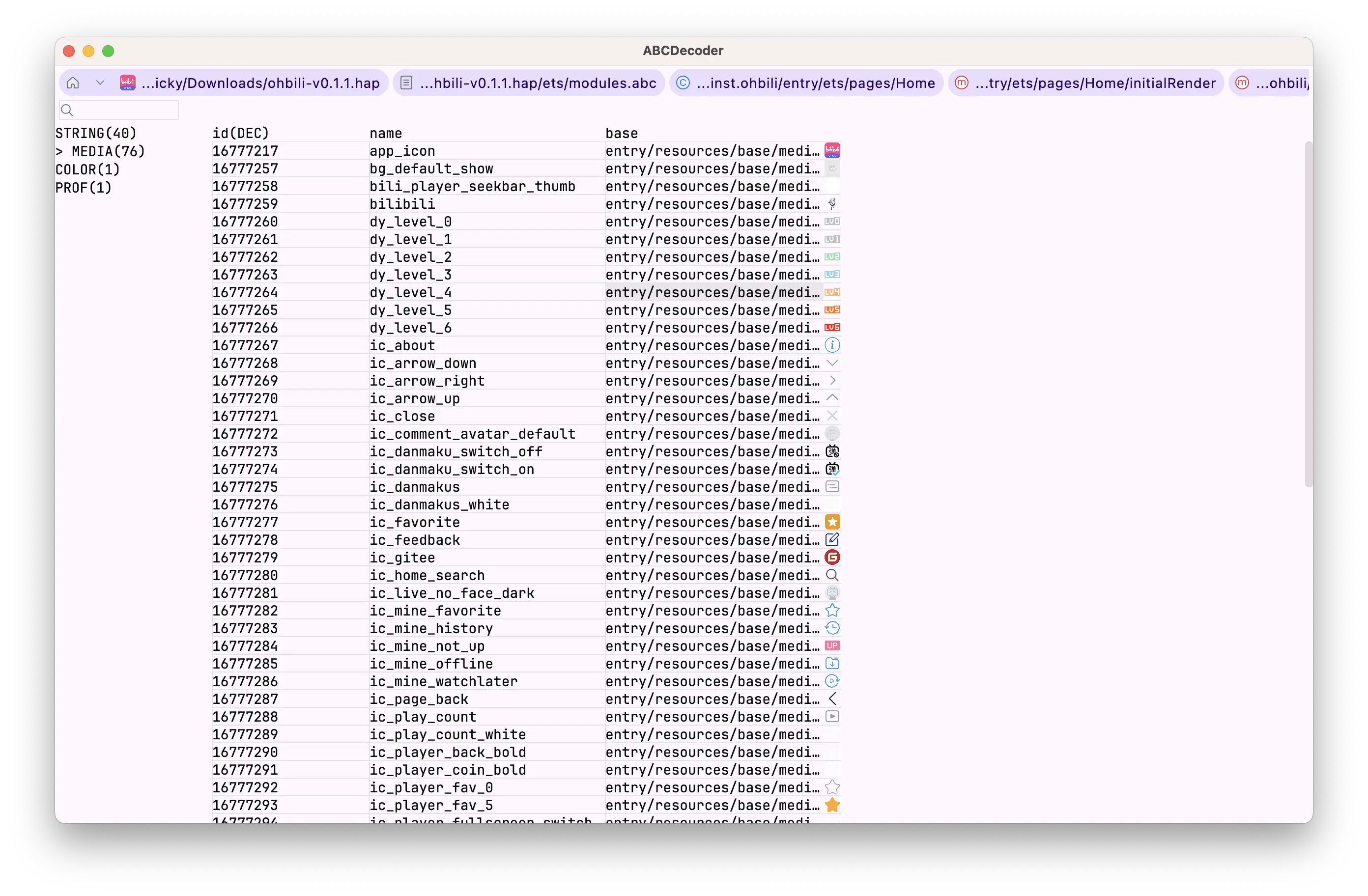1368x896 pixels.
Task: Click the ic_about info icon preview
Action: click(832, 345)
